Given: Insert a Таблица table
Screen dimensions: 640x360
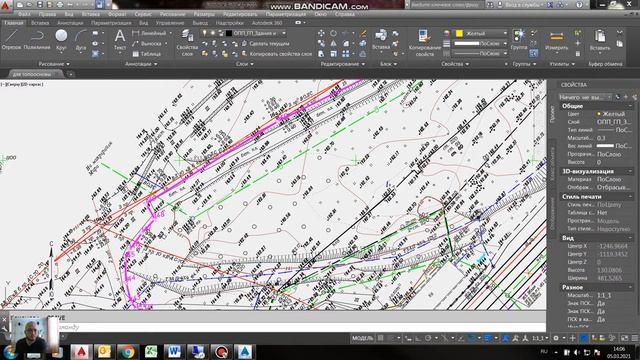Looking at the screenshot, I should [x=147, y=53].
